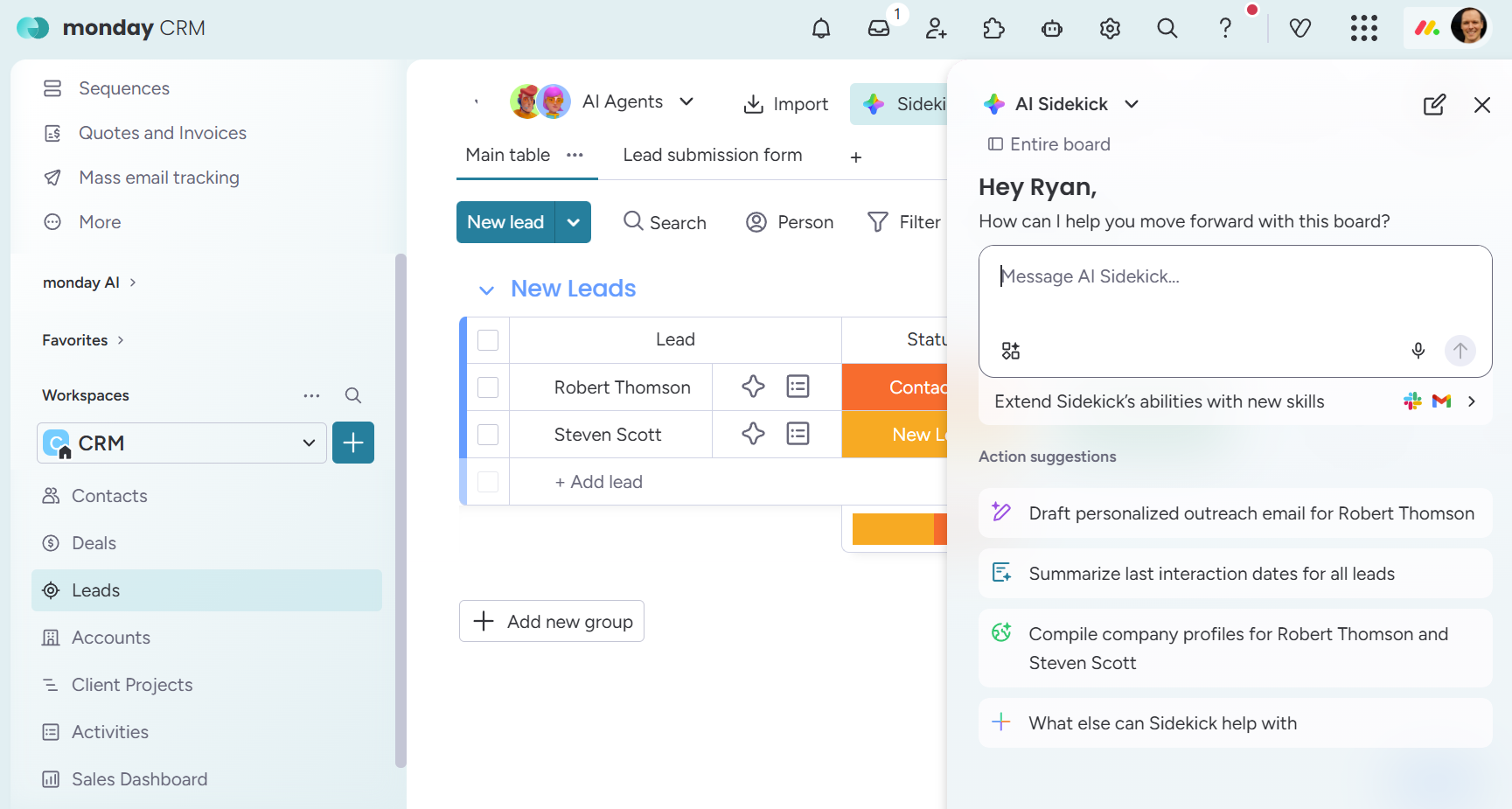The width and height of the screenshot is (1512, 809).
Task: Open the Workspaces options menu
Action: pos(312,395)
